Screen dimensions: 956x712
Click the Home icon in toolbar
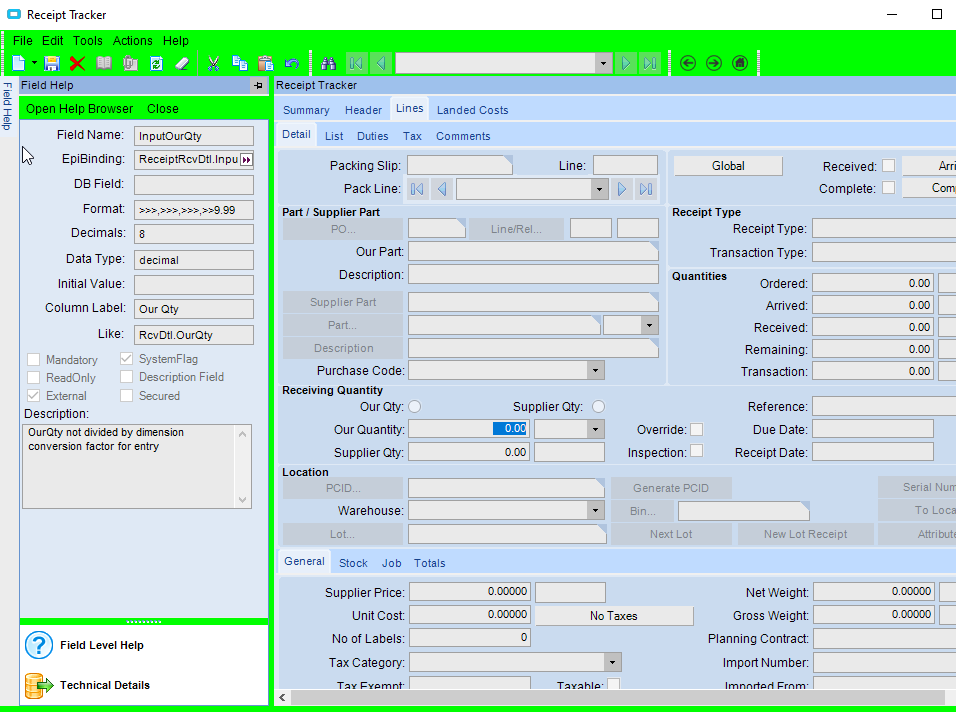click(740, 63)
